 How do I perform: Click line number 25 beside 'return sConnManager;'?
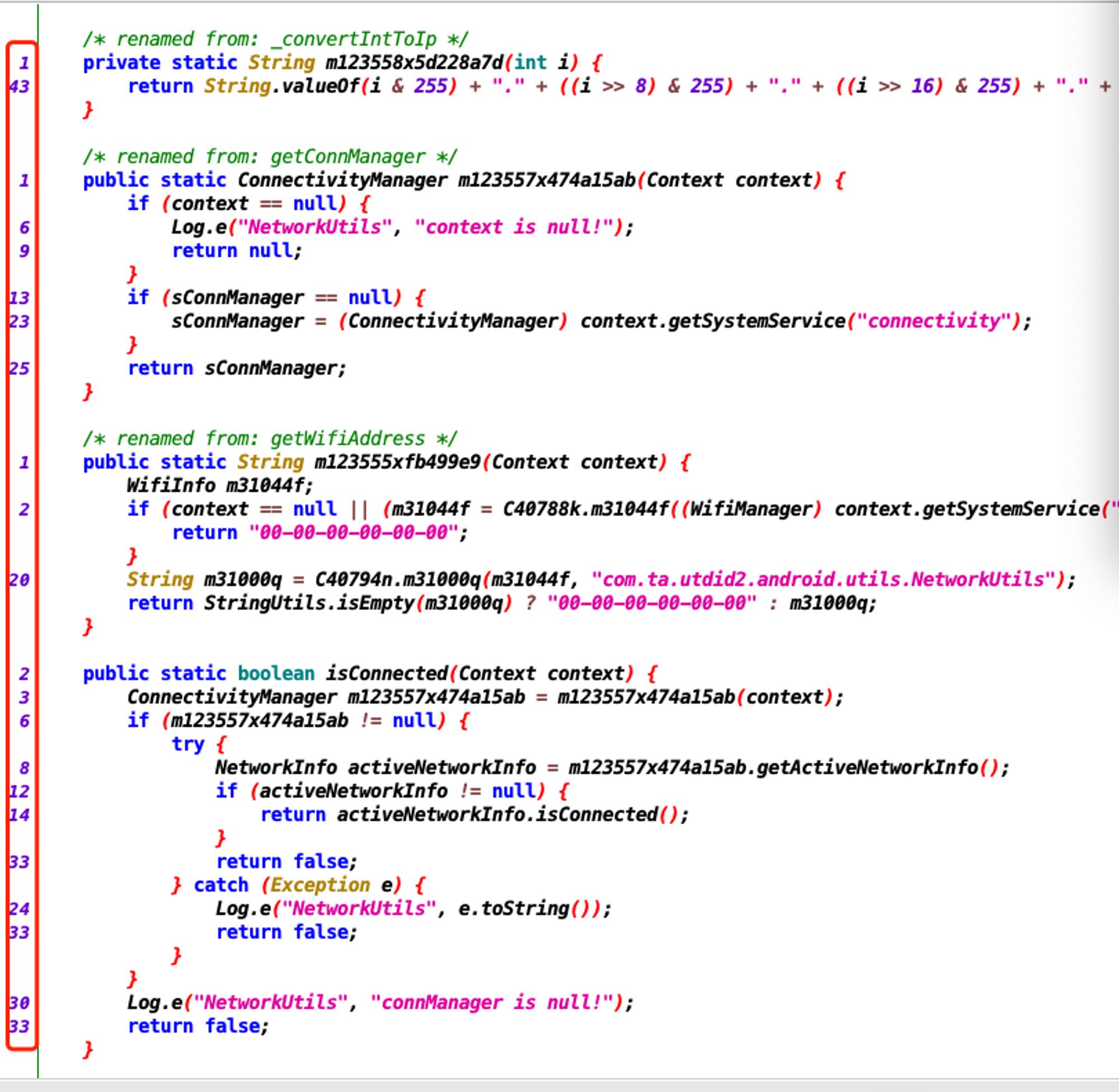(19, 368)
